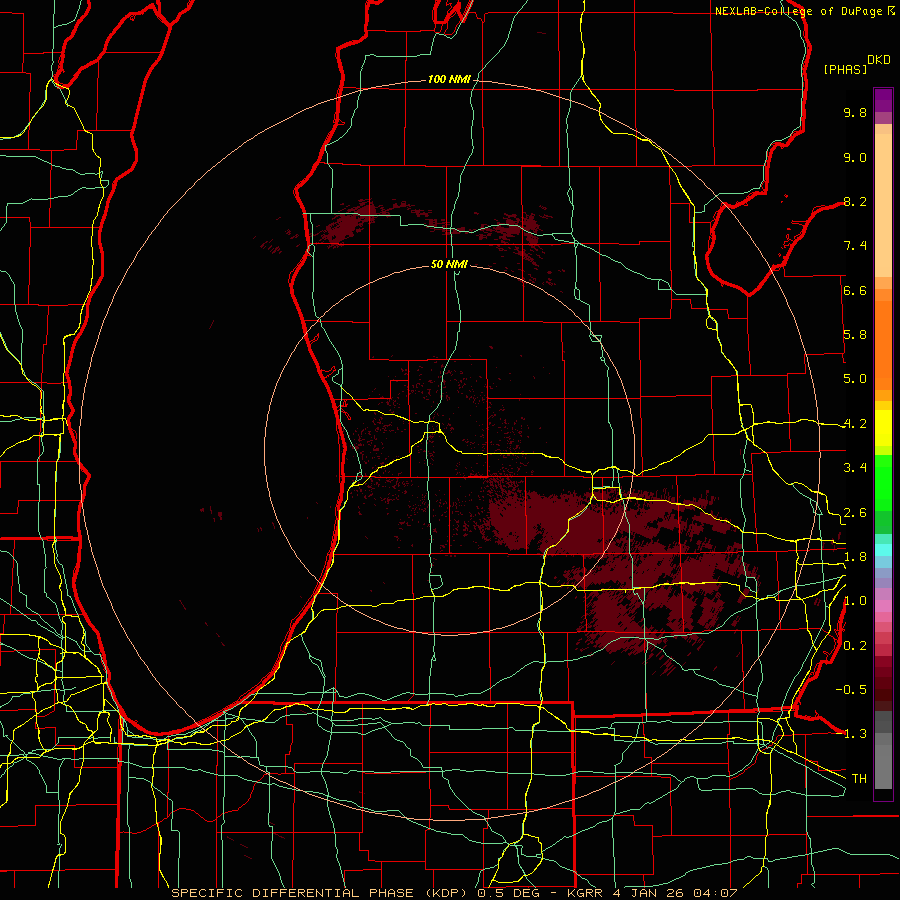Click the KGRR radar station identifier
Image resolution: width=900 pixels, height=900 pixels.
coord(585,893)
